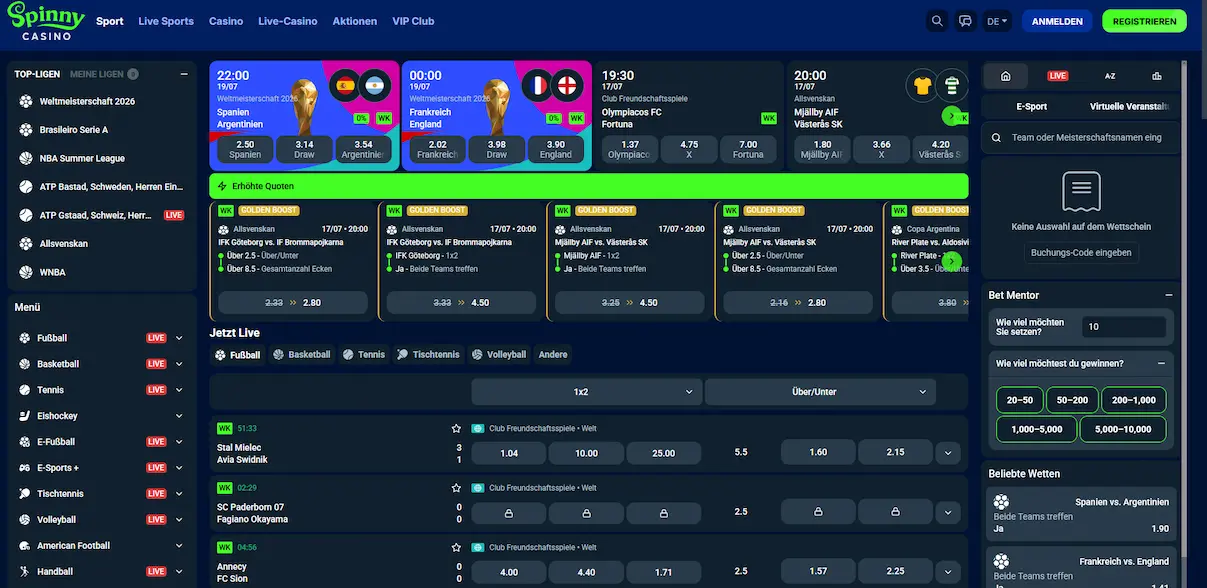Click the WK badge on Stal Mielec match
Screen dimensions: 1207x588
[x=225, y=428]
